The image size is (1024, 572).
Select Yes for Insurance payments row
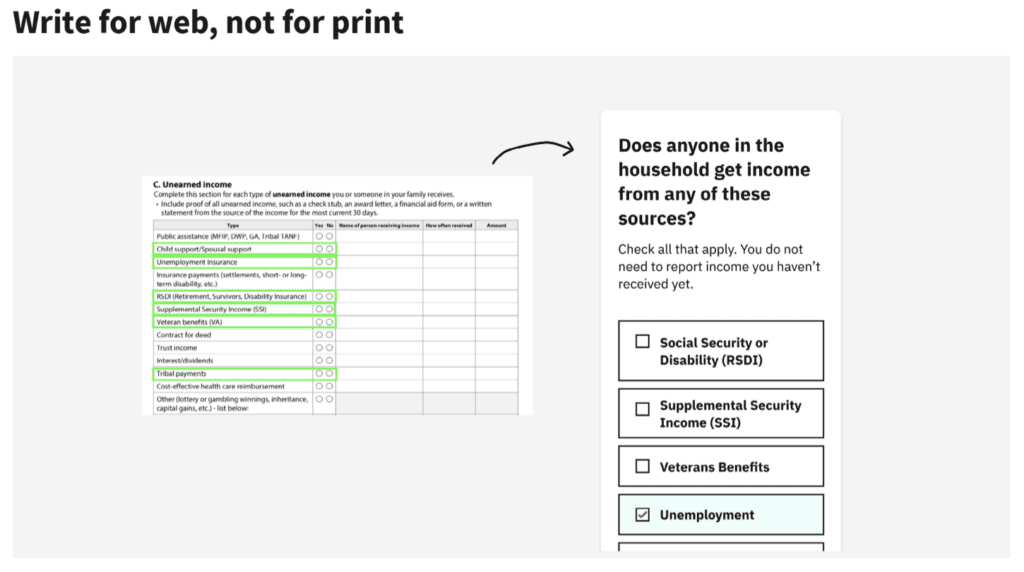click(x=319, y=275)
